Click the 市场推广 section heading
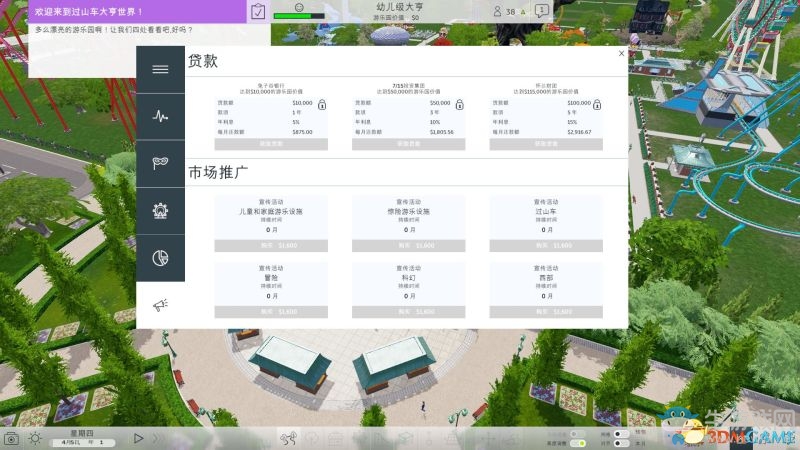Image resolution: width=800 pixels, height=450 pixels. click(218, 172)
